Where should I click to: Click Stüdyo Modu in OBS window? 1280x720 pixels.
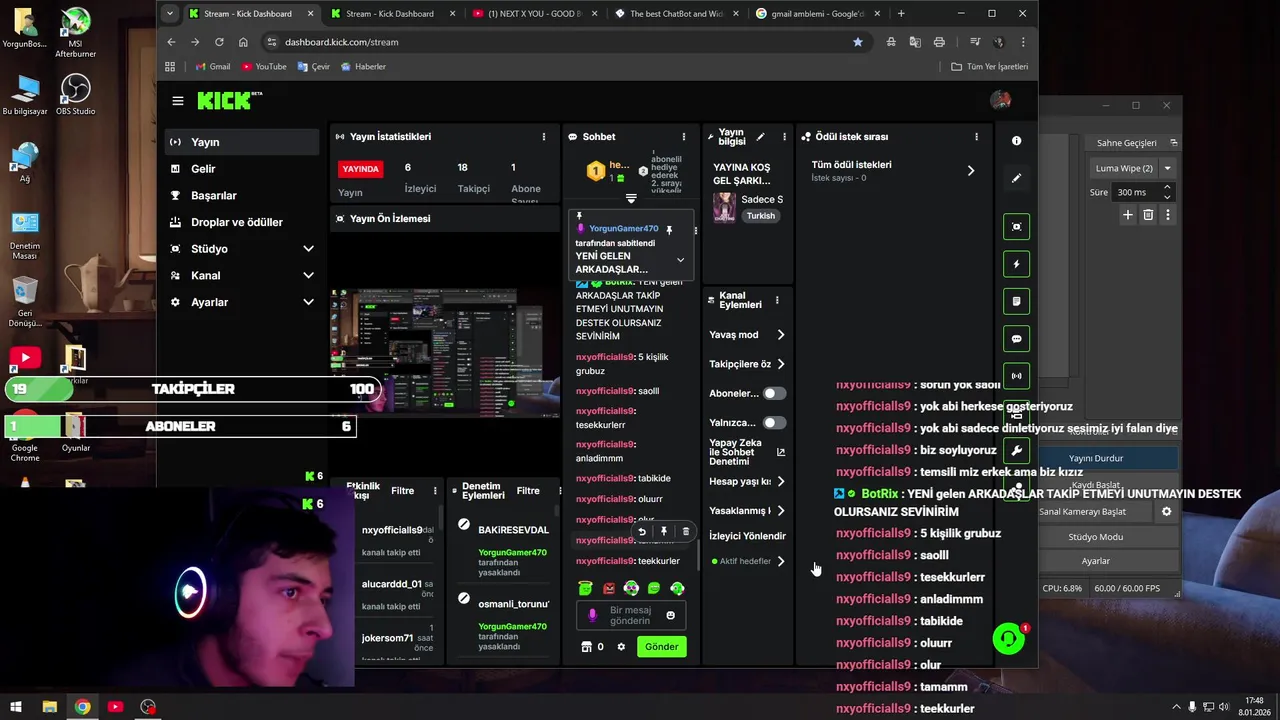tap(1096, 537)
